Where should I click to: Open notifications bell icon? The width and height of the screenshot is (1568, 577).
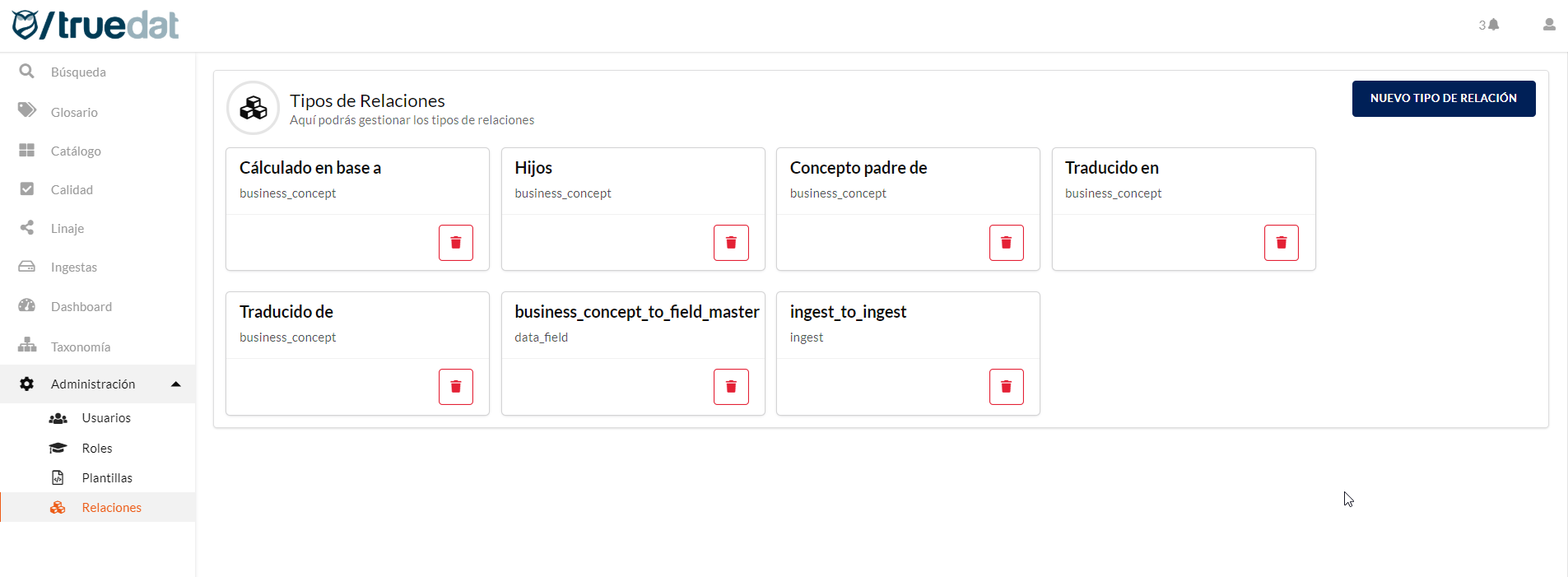[x=1493, y=25]
